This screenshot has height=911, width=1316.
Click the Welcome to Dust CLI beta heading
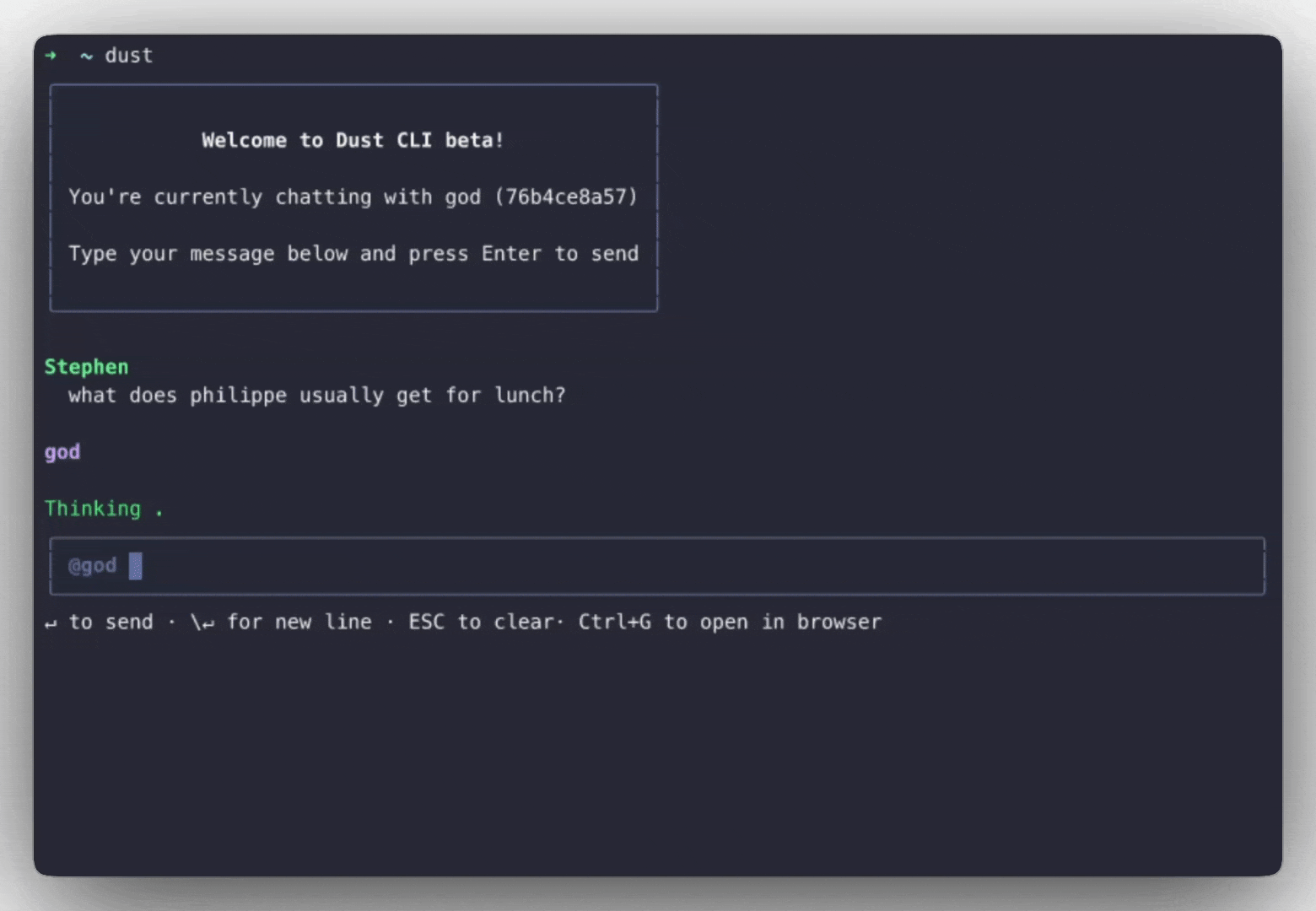pos(353,140)
